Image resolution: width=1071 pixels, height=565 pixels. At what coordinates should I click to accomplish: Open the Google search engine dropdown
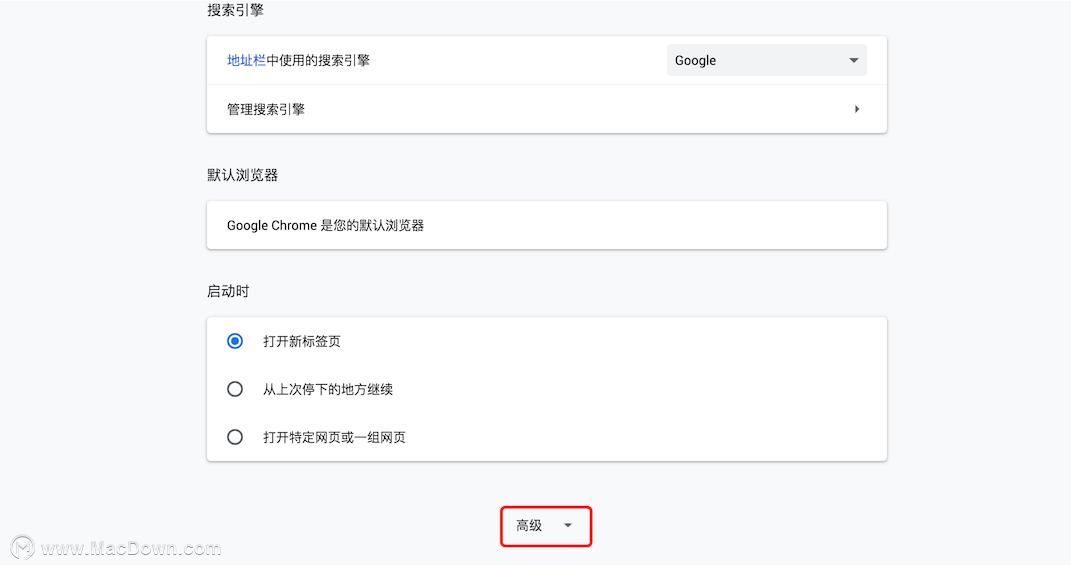tap(766, 60)
